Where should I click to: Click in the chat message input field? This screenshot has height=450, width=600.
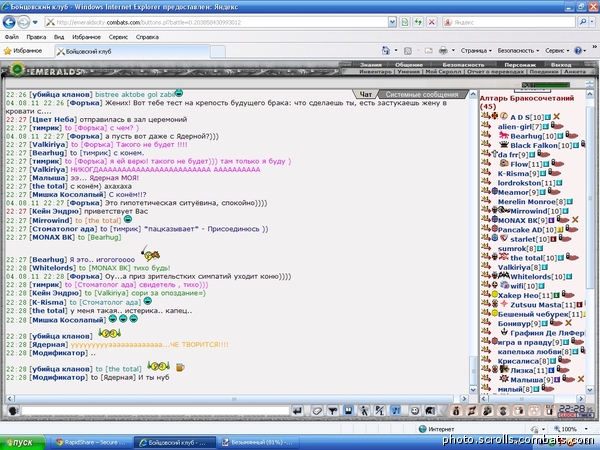coord(155,411)
